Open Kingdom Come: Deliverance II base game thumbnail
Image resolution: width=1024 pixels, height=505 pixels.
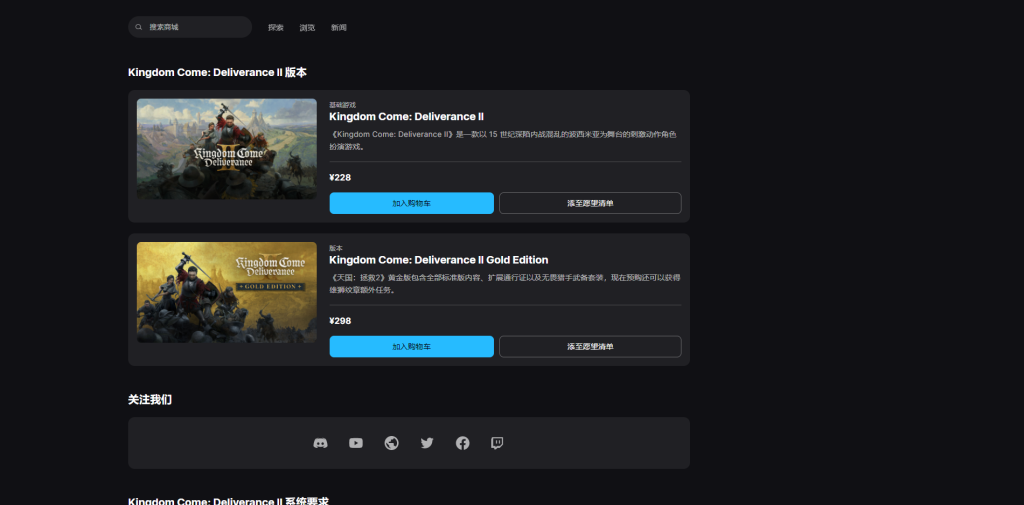click(x=227, y=149)
